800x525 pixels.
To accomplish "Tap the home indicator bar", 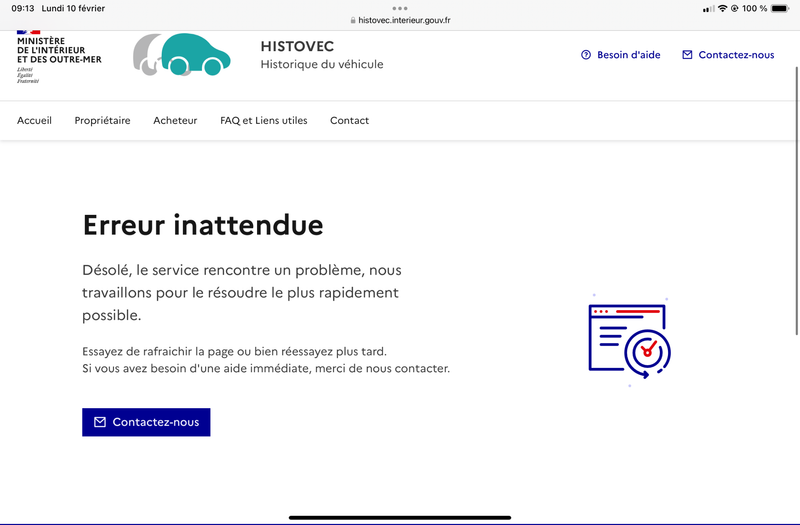I will [x=400, y=517].
